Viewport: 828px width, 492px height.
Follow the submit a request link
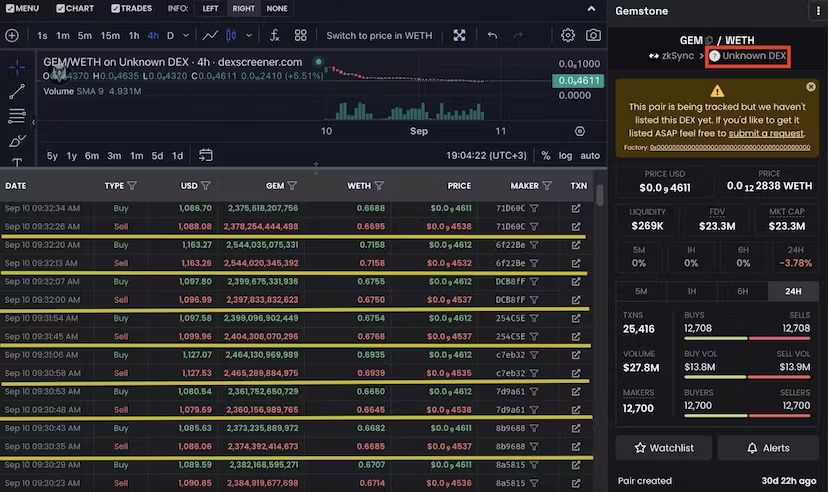click(766, 133)
